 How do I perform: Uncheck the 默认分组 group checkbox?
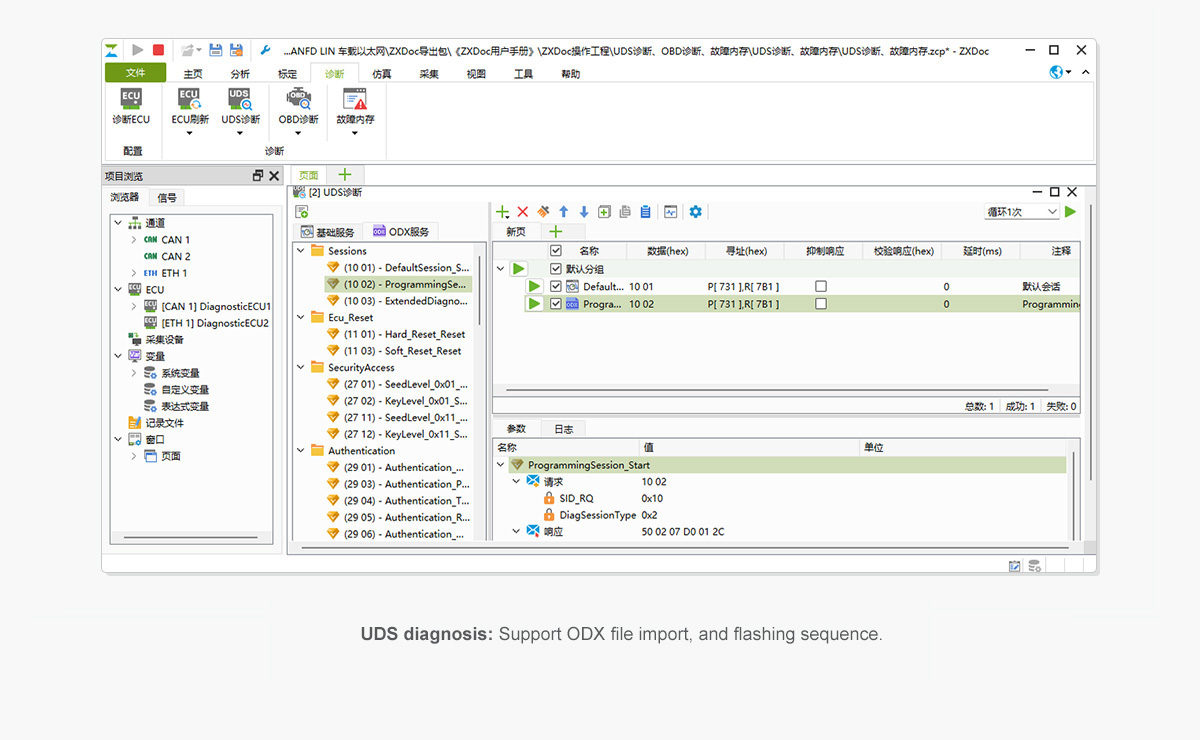[556, 269]
